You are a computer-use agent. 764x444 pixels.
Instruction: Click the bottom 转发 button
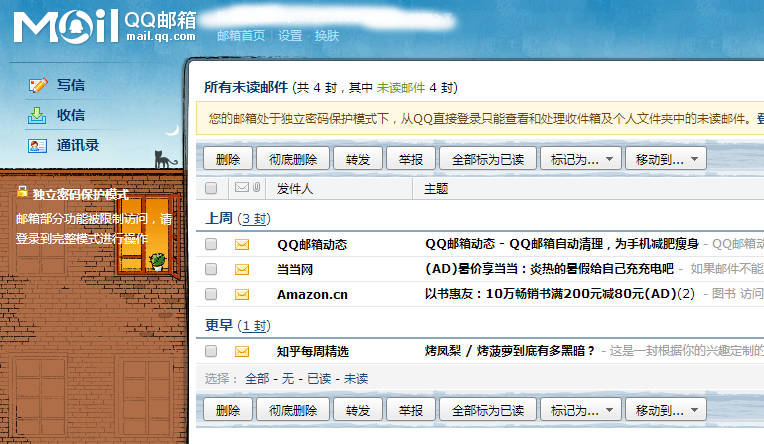358,410
